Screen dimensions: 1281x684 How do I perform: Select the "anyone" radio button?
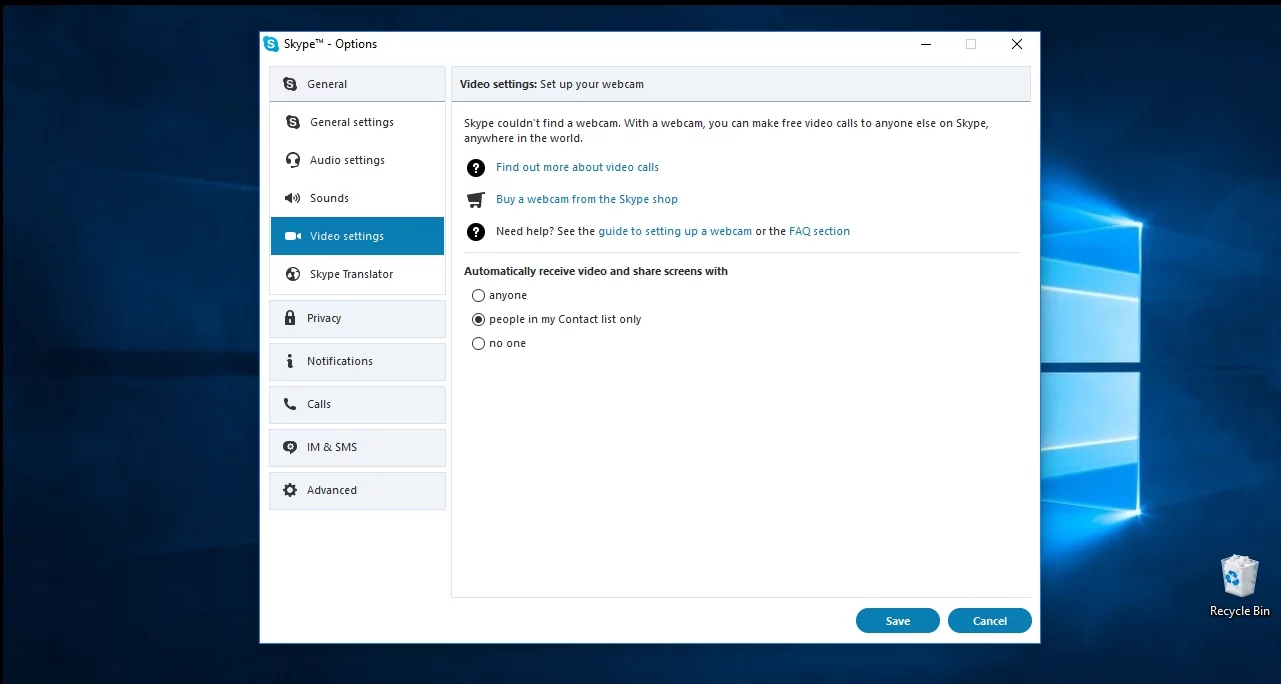click(x=478, y=296)
